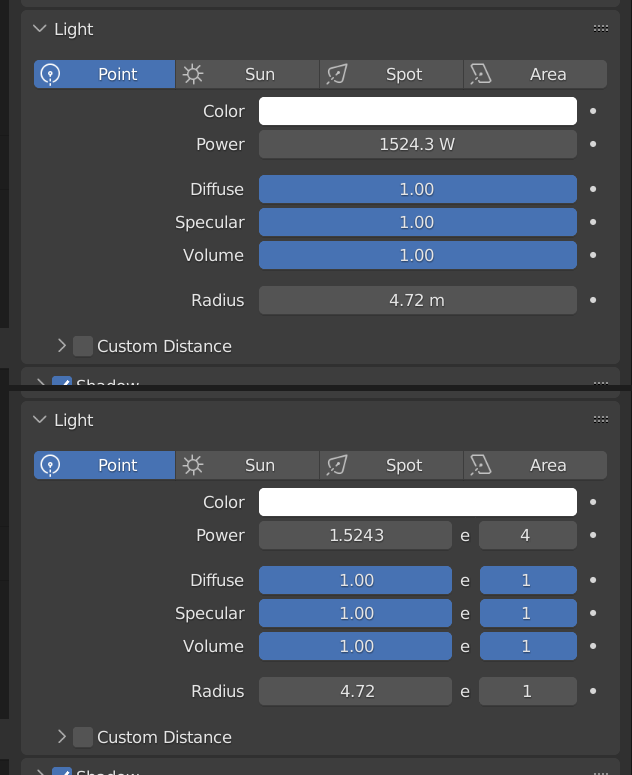Screen dimensions: 632x775
Task: Select Area light type in upper panel
Action: point(535,74)
